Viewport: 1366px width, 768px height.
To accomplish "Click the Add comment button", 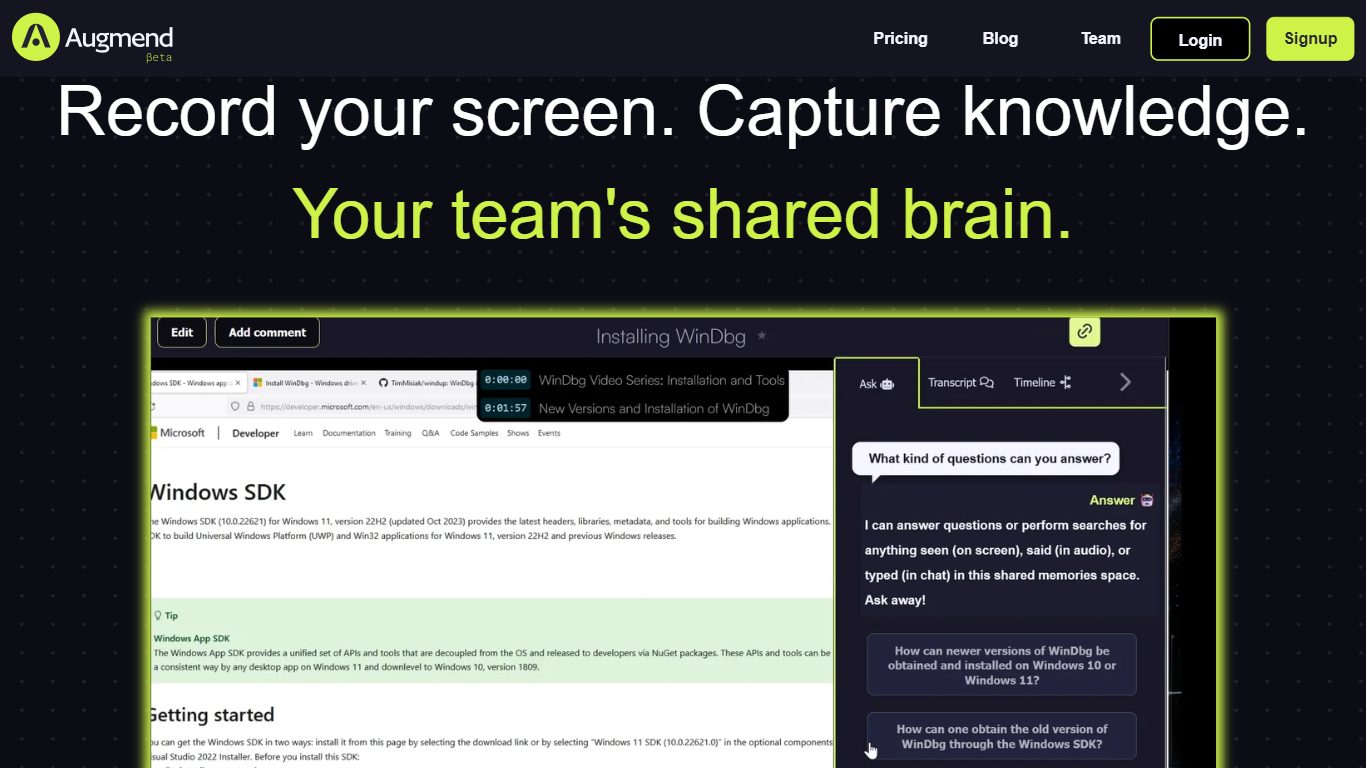I will click(267, 332).
